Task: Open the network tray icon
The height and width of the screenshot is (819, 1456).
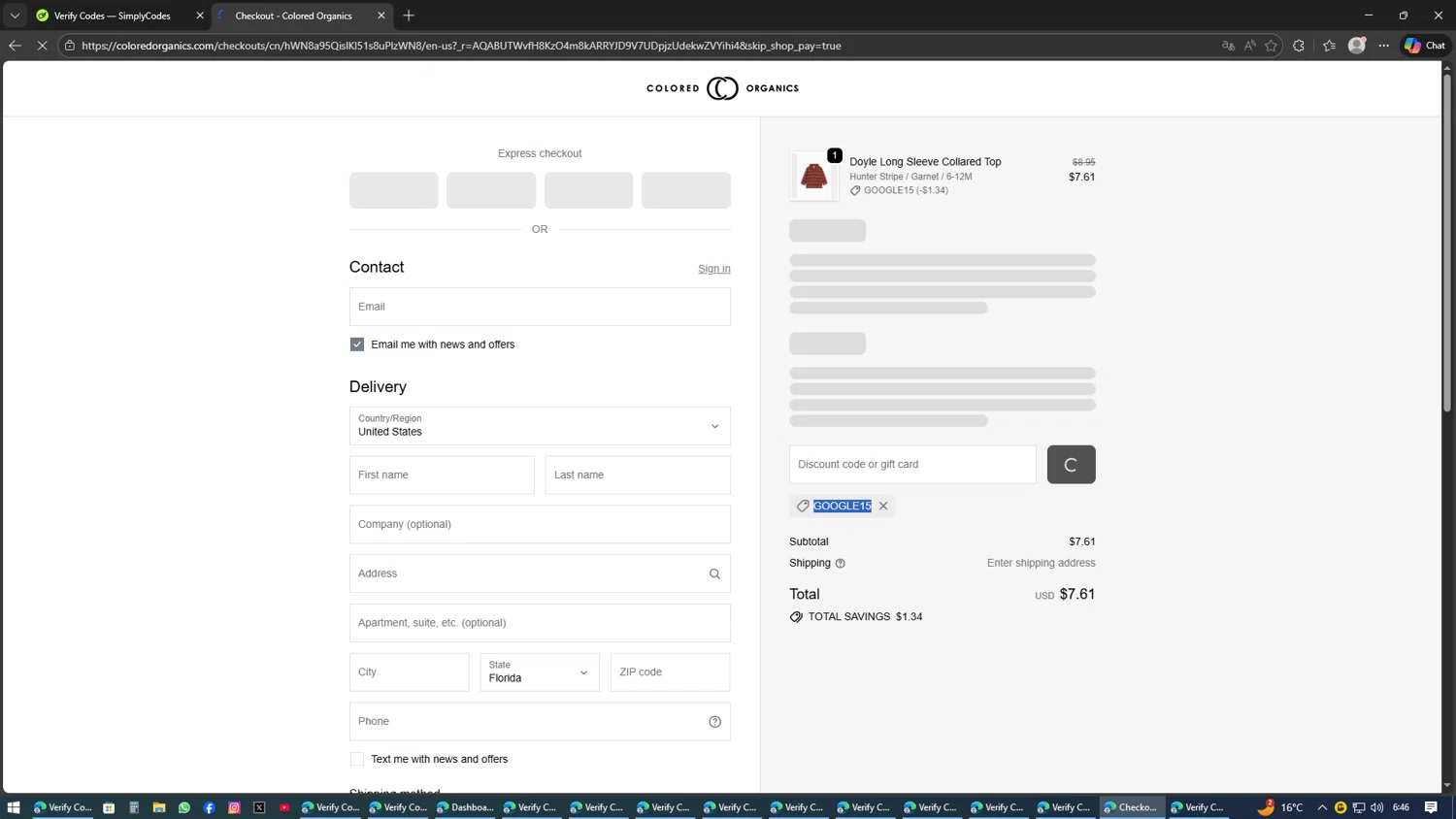Action: [1359, 807]
